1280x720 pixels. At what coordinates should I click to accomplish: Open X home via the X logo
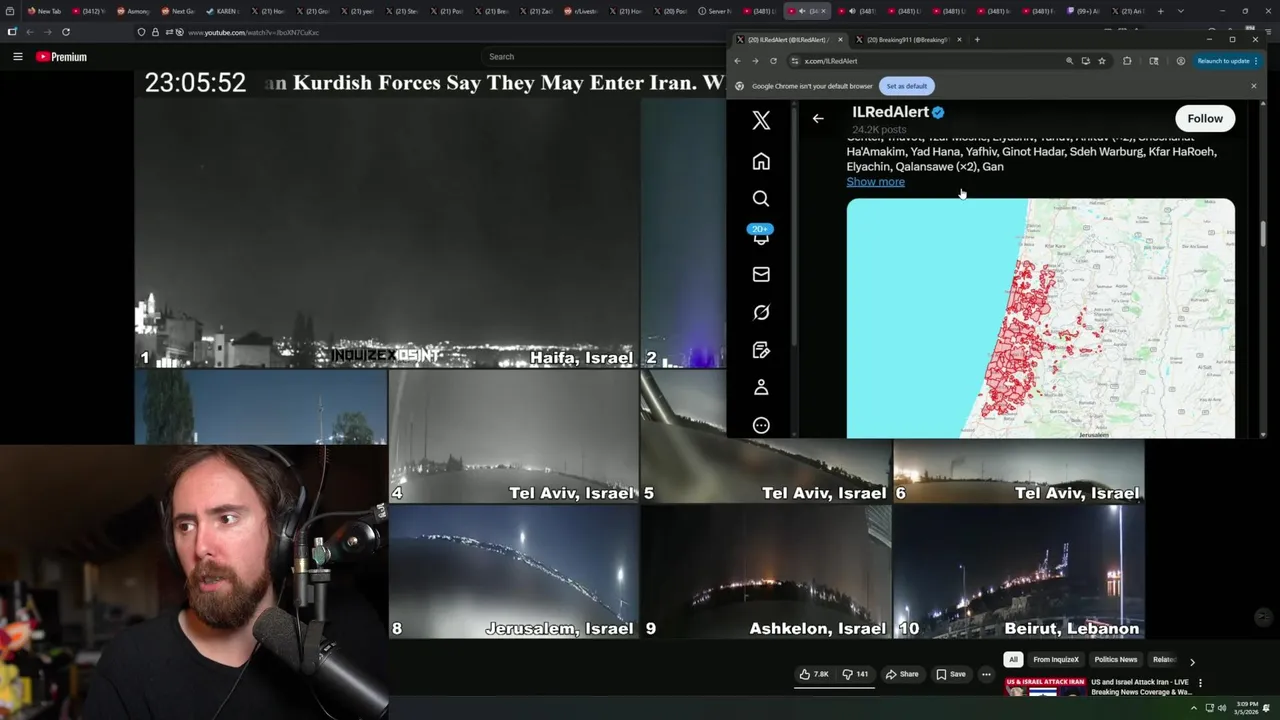[x=761, y=121]
